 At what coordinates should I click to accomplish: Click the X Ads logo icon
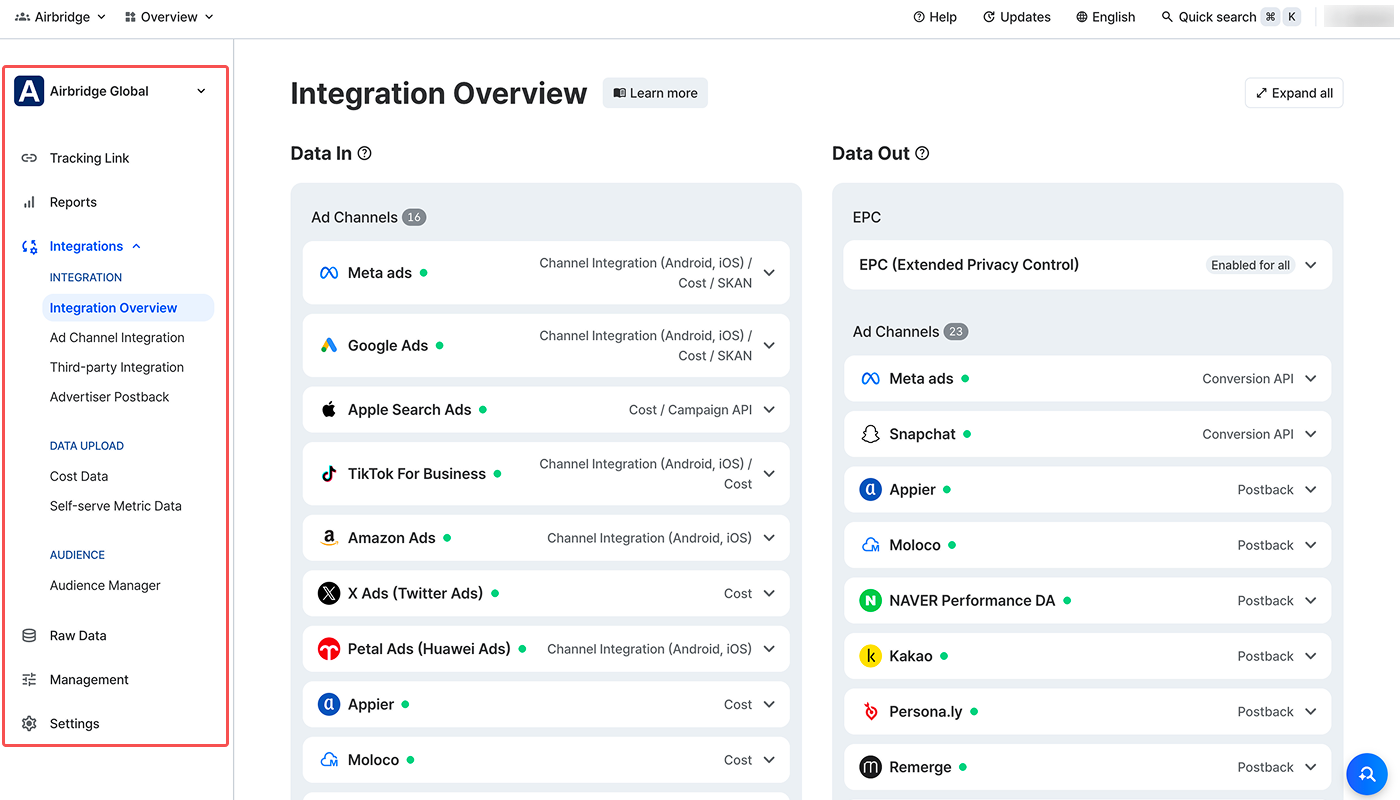point(329,594)
